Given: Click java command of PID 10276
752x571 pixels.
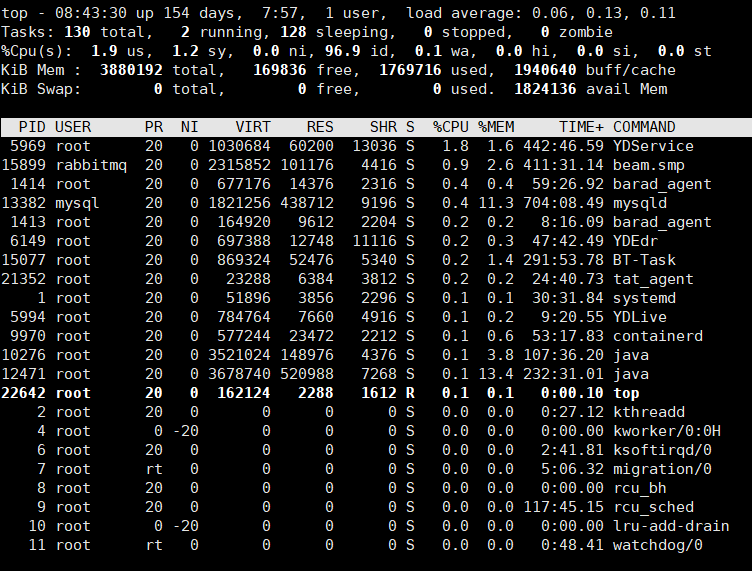Looking at the screenshot, I should (631, 355).
